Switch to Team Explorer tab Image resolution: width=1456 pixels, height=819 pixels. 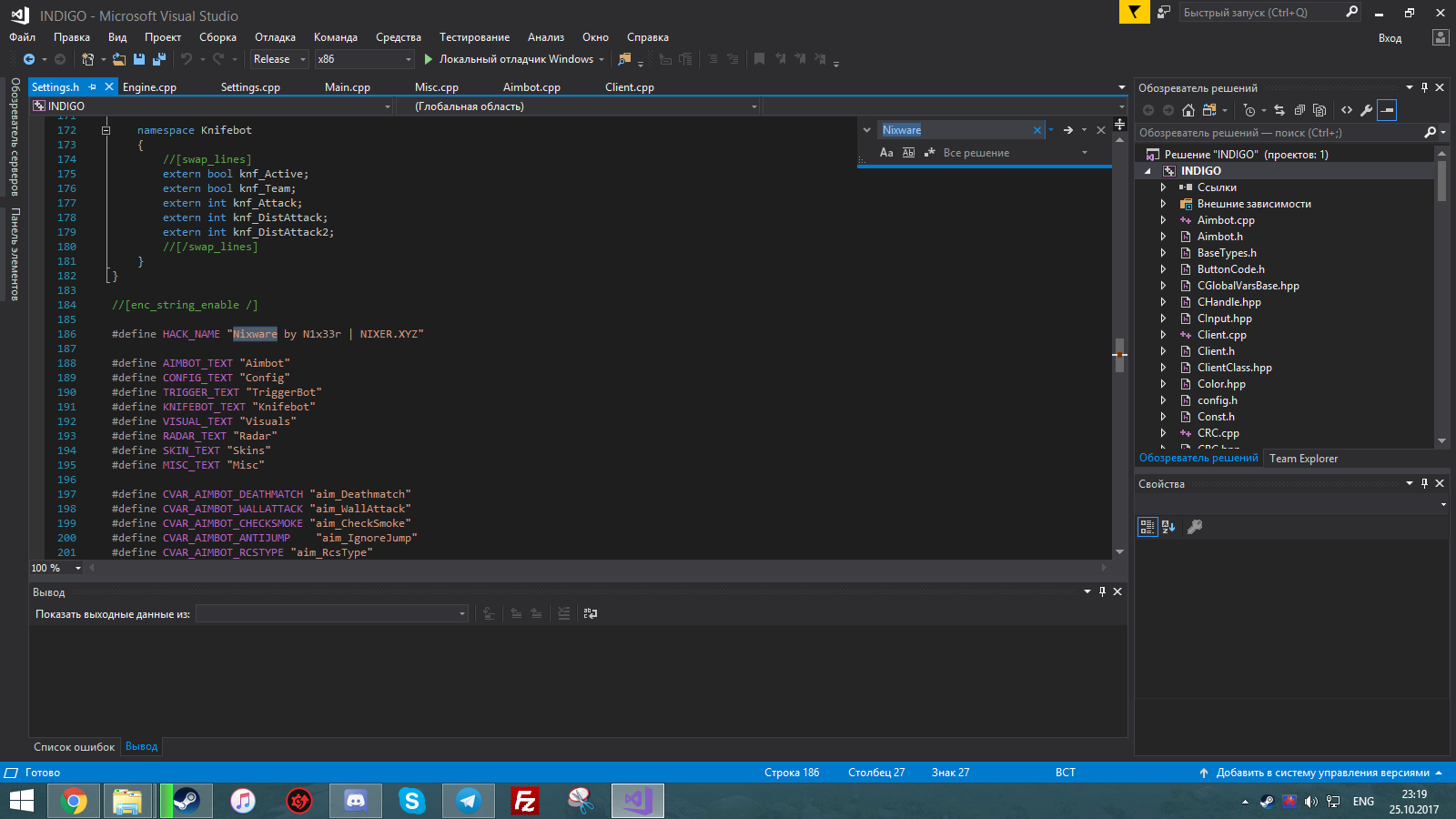tap(1303, 459)
